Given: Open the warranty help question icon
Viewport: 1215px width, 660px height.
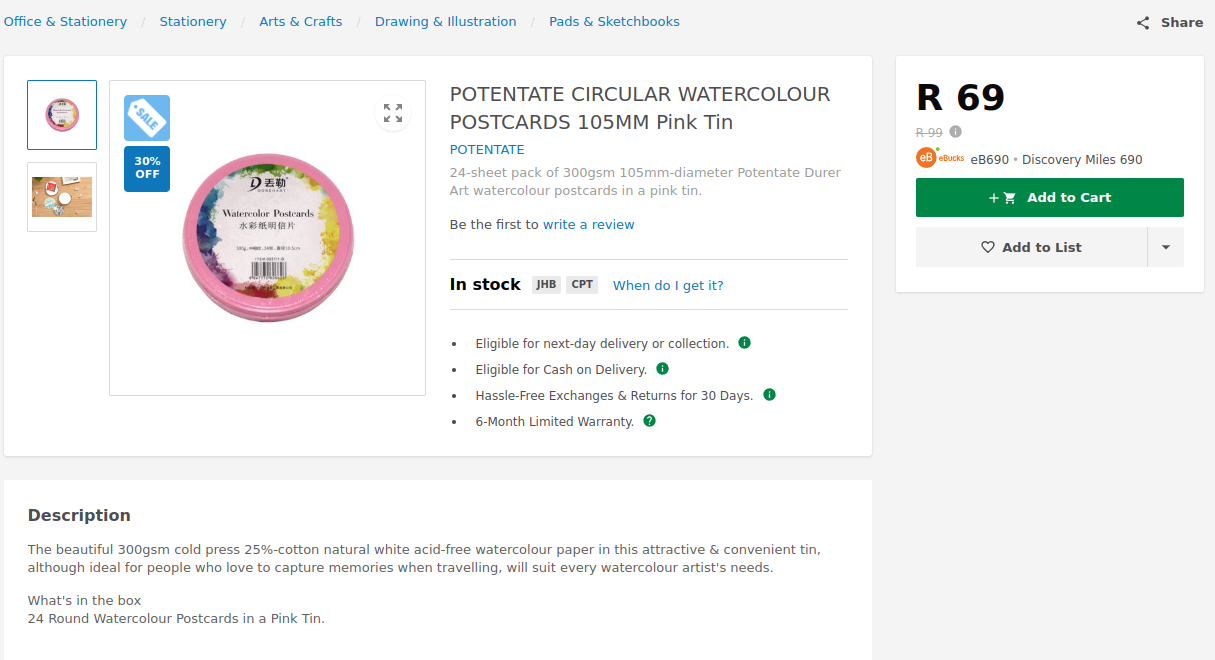Looking at the screenshot, I should pyautogui.click(x=650, y=421).
